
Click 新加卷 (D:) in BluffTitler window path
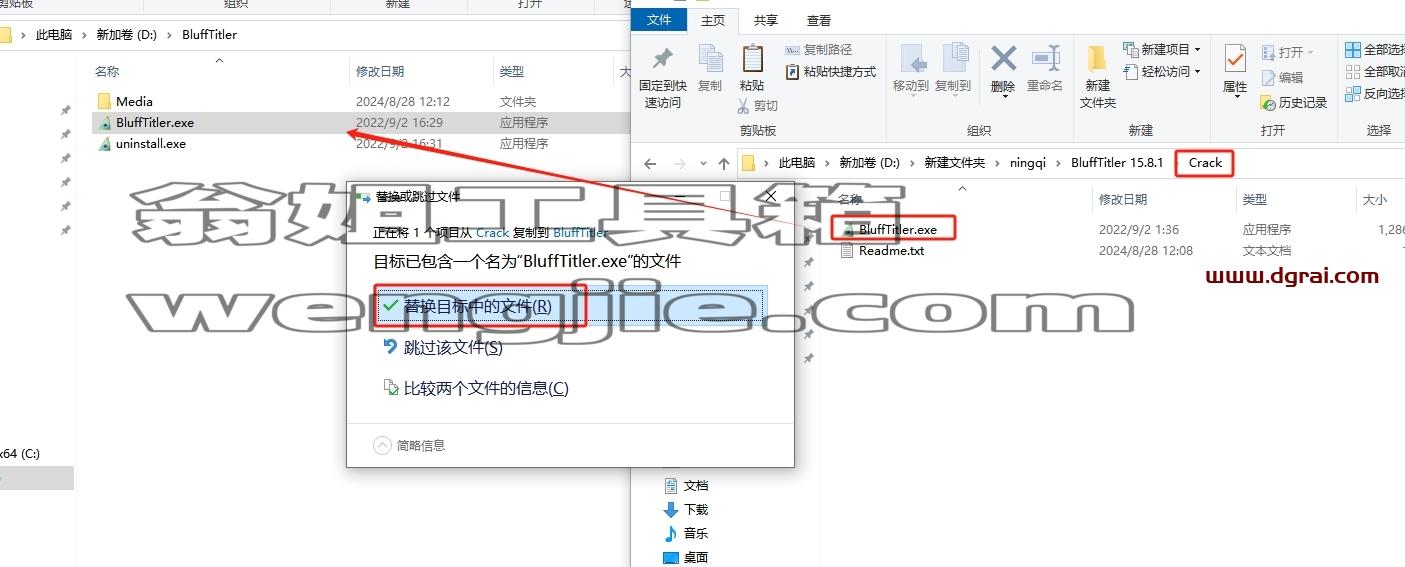(127, 34)
